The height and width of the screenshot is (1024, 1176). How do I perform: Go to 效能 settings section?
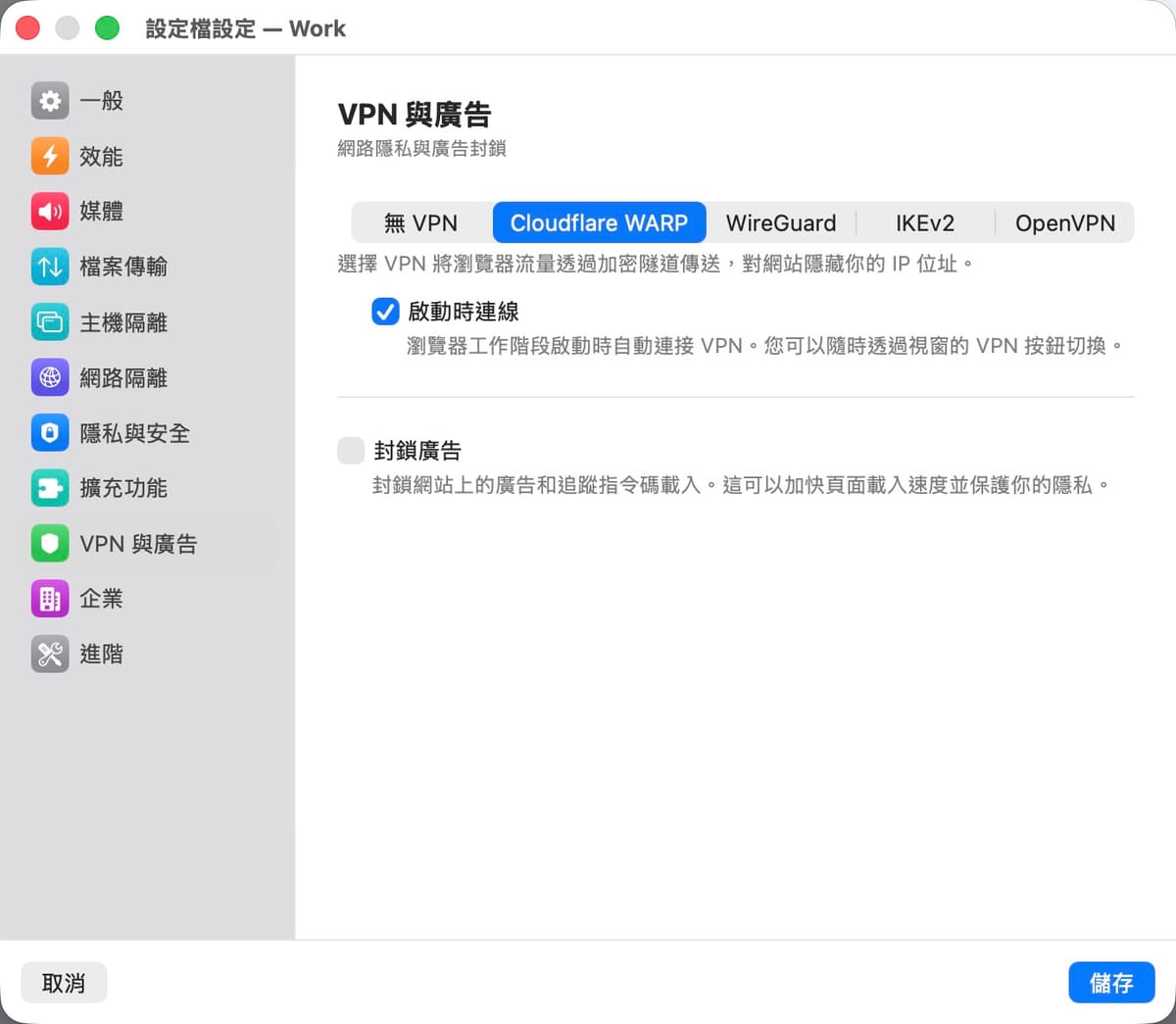[147, 156]
